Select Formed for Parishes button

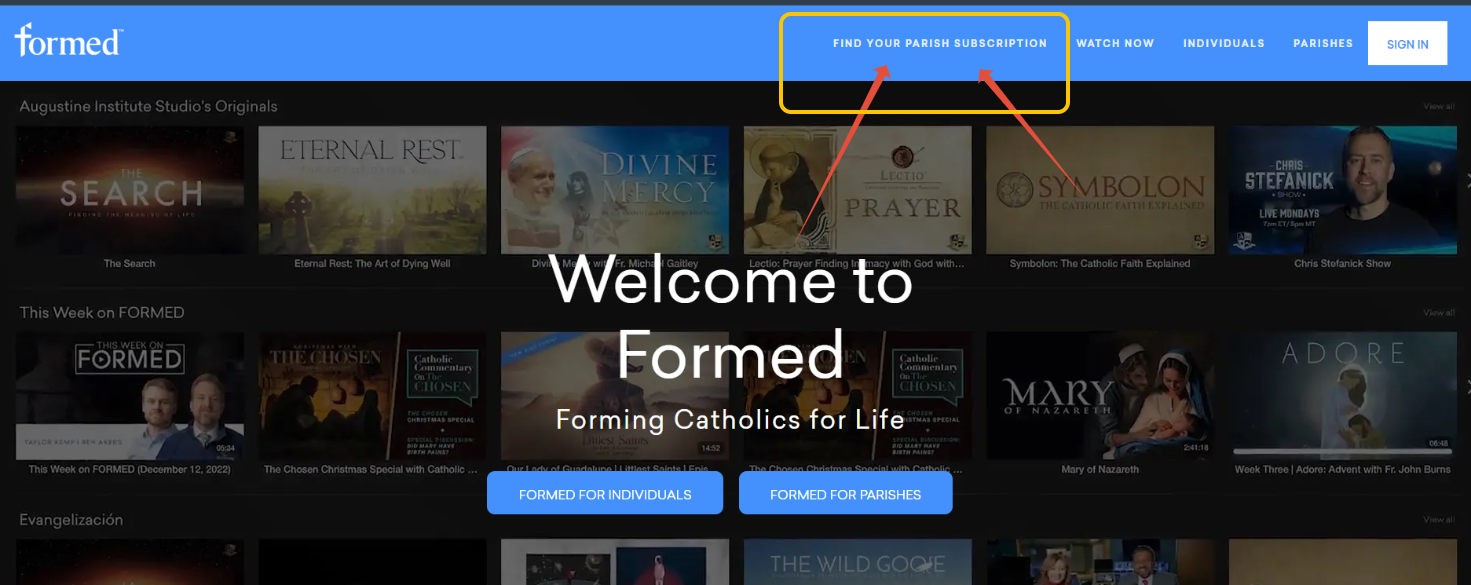click(845, 494)
